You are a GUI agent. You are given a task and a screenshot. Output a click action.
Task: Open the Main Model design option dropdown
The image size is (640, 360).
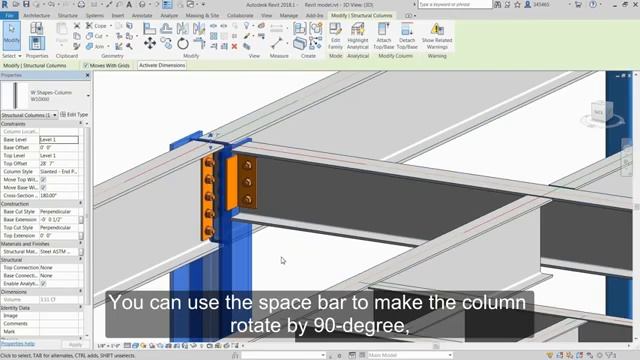click(x=450, y=356)
